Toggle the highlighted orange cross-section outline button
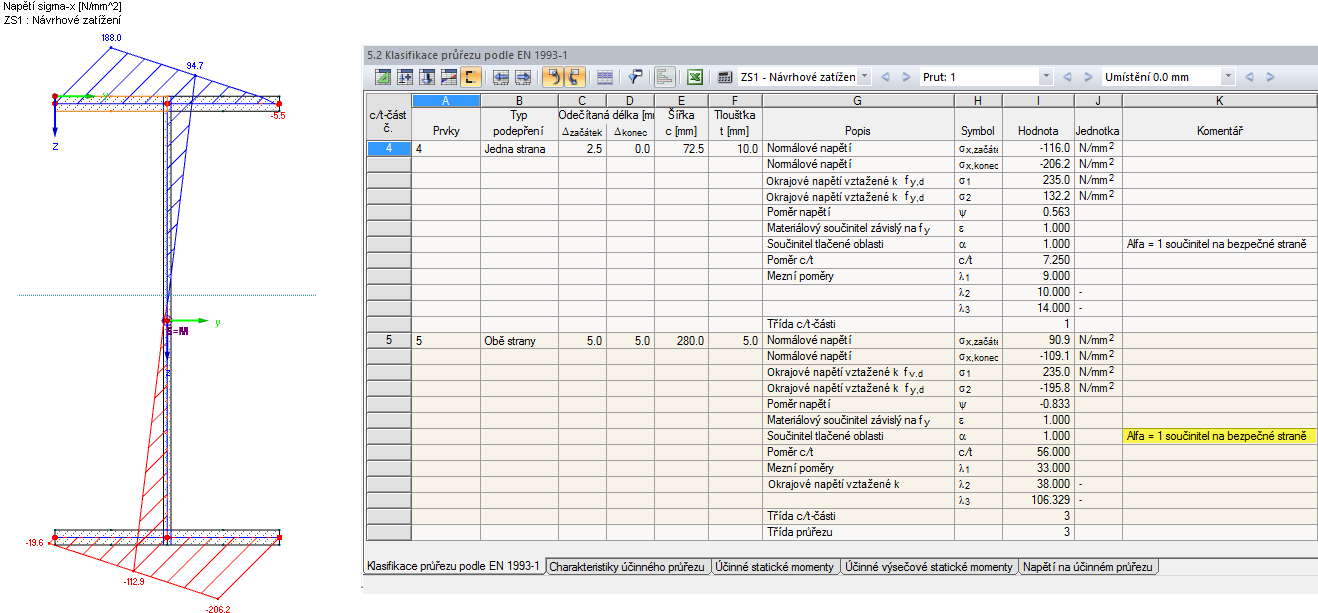 (x=471, y=77)
